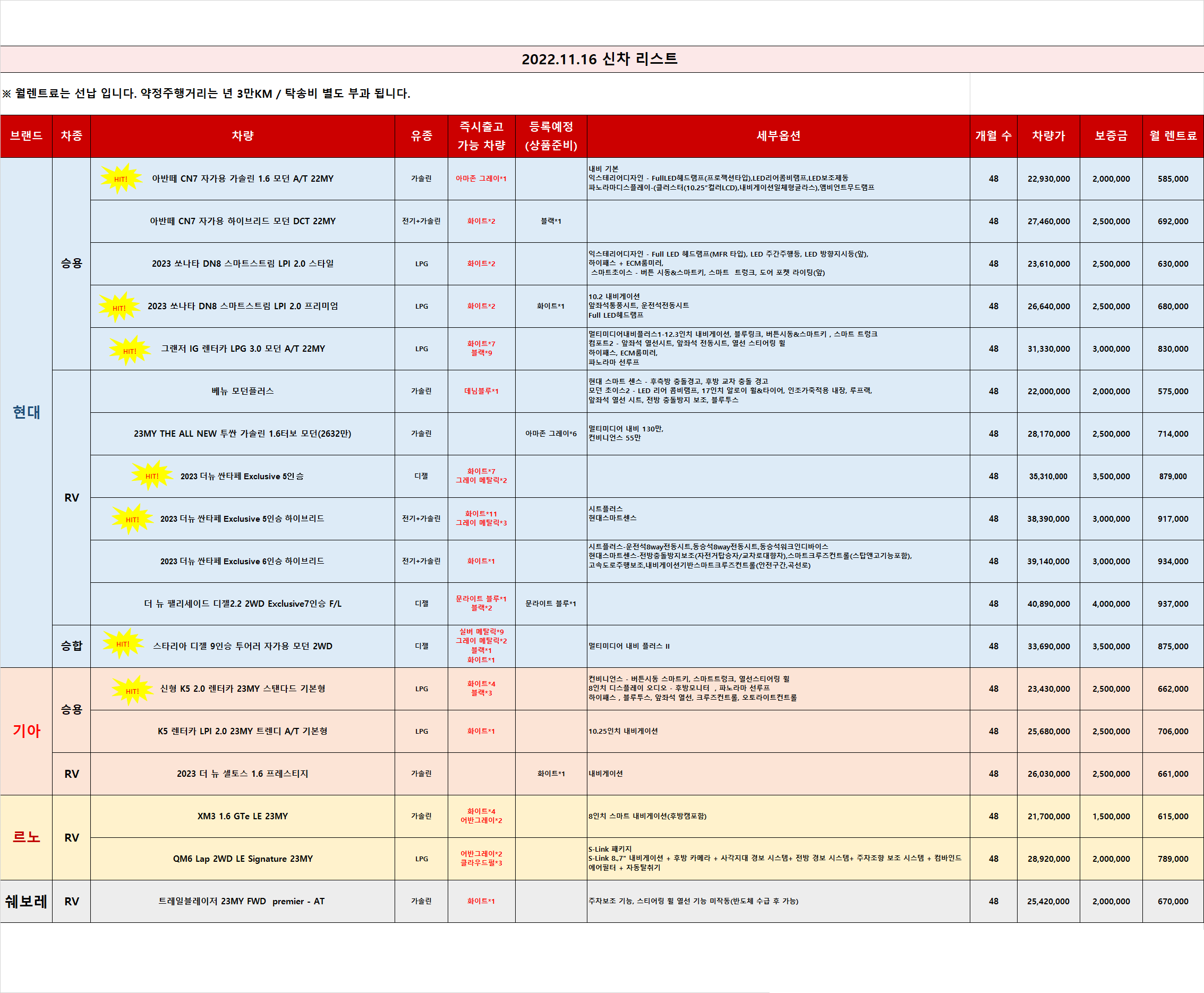
Task: Click the '더 뉴 팰리세이드 디젤2.2' vehicle cell
Action: 242,604
